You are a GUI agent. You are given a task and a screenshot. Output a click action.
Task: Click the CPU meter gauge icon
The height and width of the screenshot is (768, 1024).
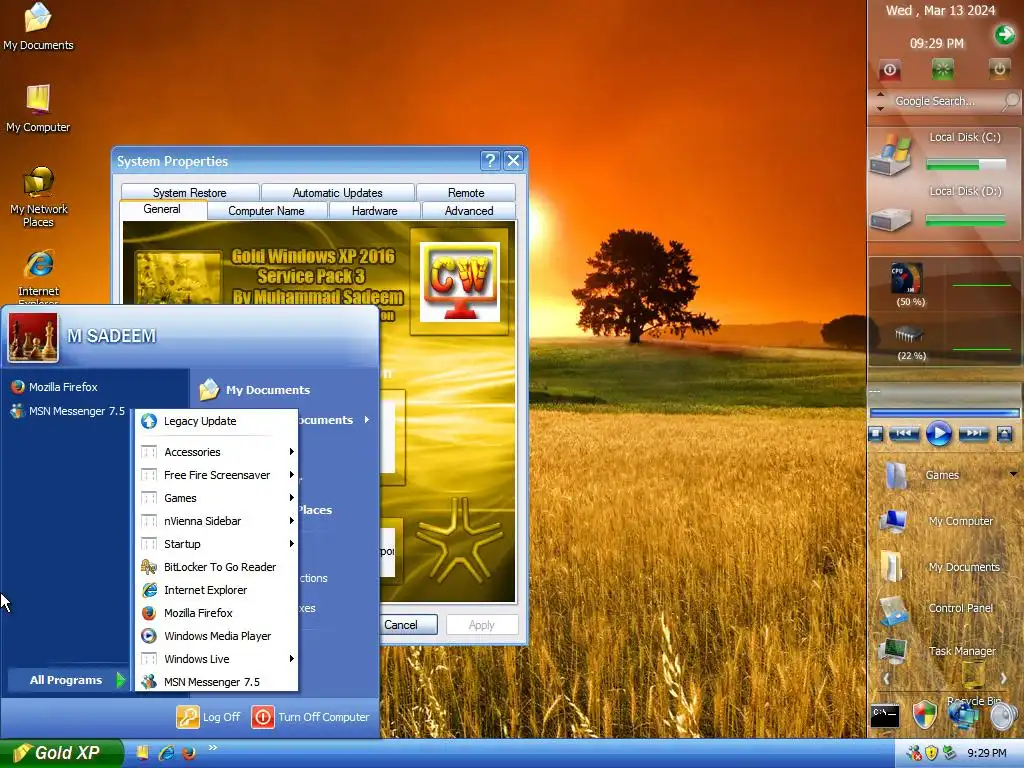[x=907, y=279]
